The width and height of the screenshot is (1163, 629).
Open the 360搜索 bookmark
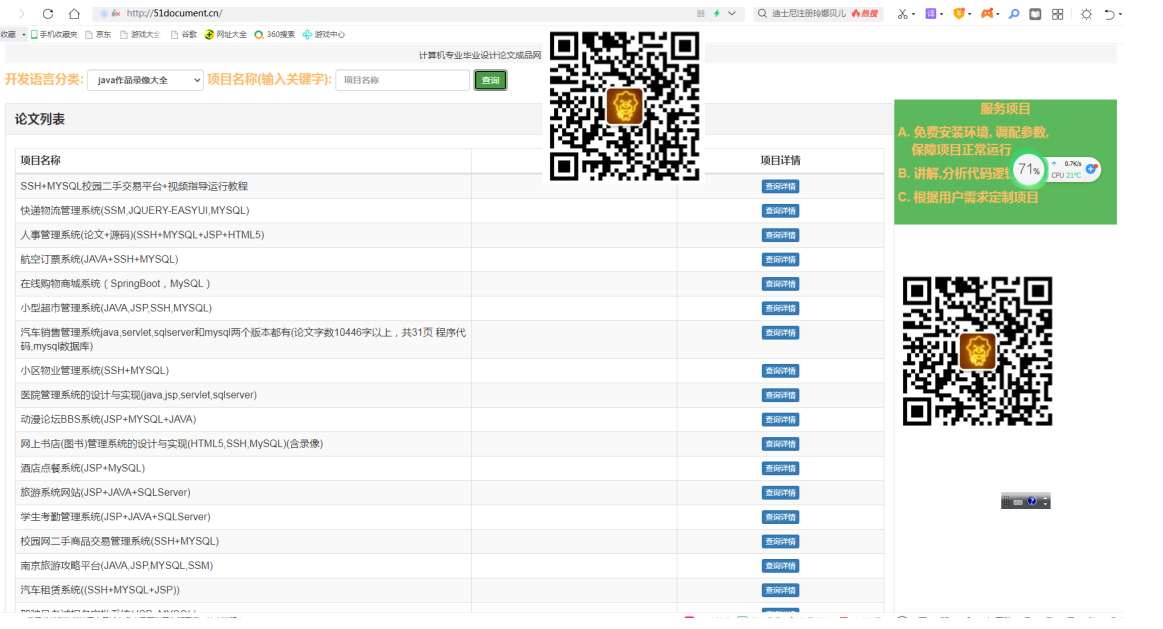(x=274, y=34)
